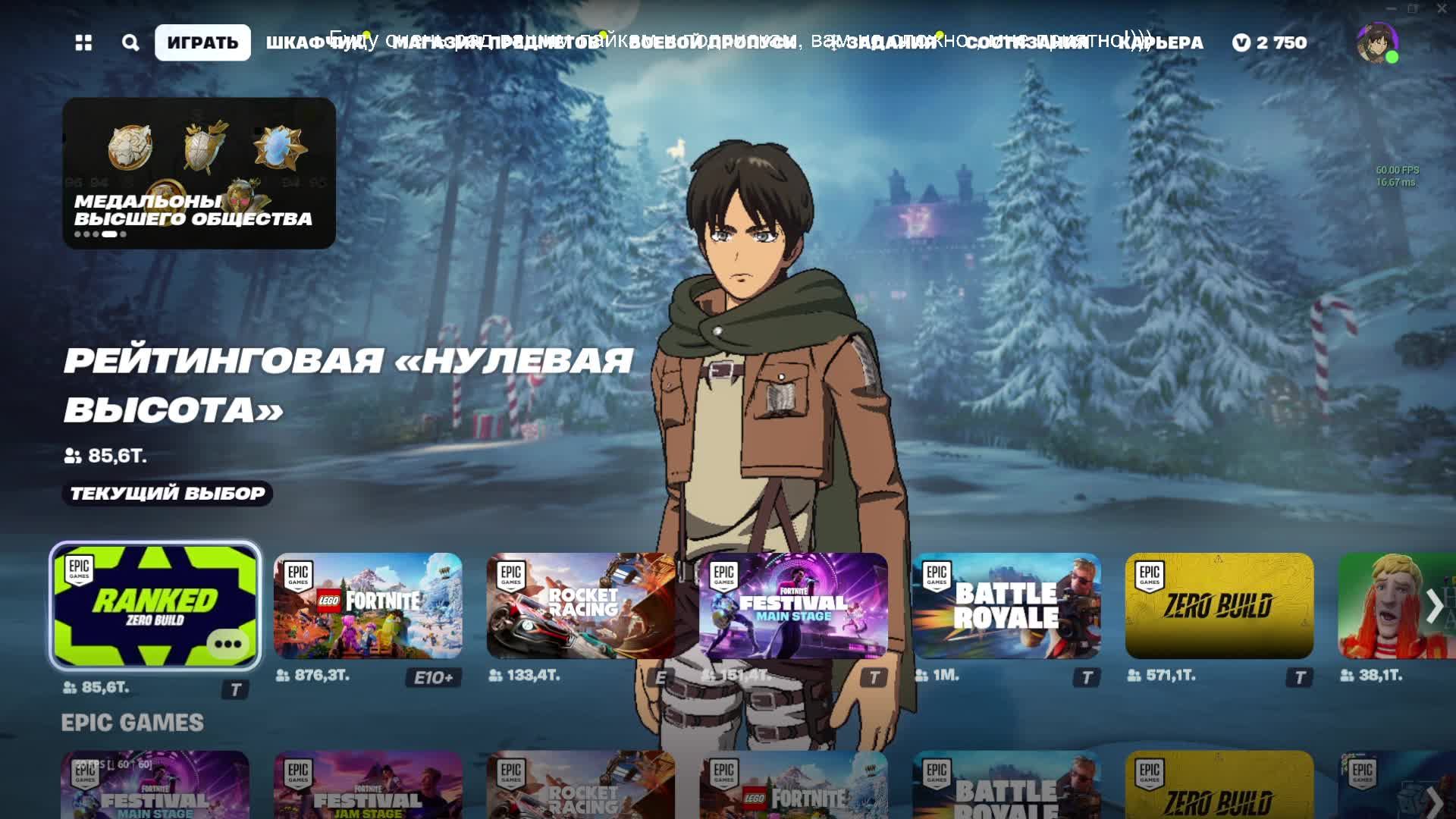Pick Festival Main Stage tile
Viewport: 1456px width, 819px height.
[793, 605]
